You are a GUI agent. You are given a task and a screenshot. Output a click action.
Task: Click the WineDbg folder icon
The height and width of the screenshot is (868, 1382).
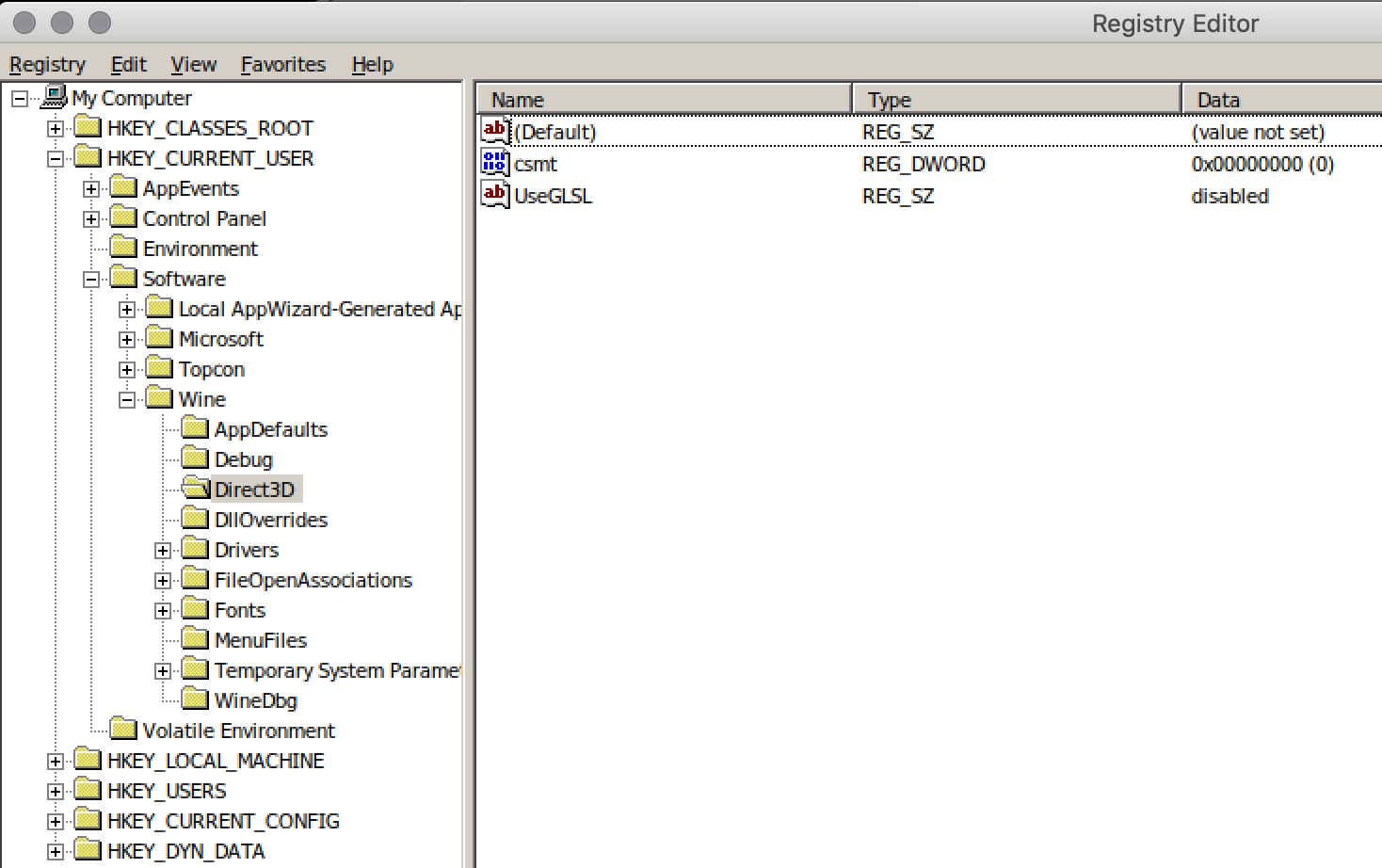coord(195,699)
